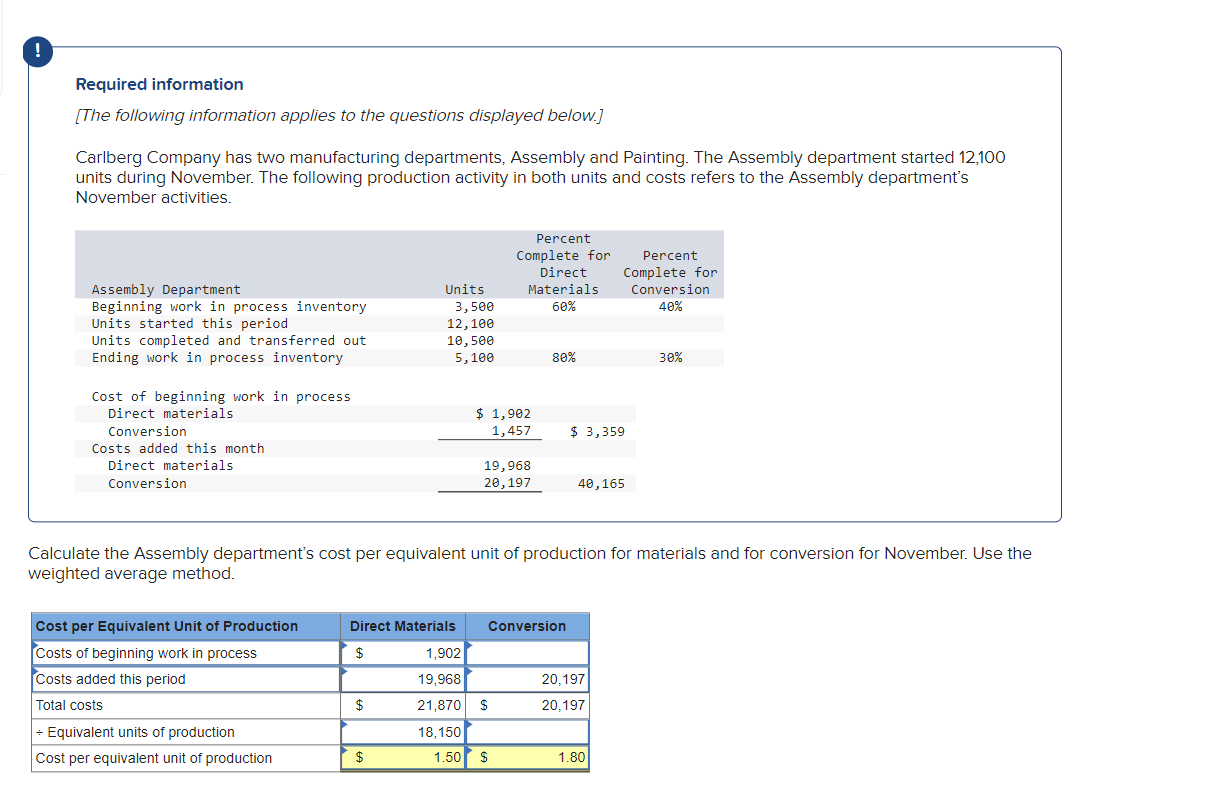The height and width of the screenshot is (796, 1207).
Task: Click costs added total 40,165
Action: (x=601, y=483)
